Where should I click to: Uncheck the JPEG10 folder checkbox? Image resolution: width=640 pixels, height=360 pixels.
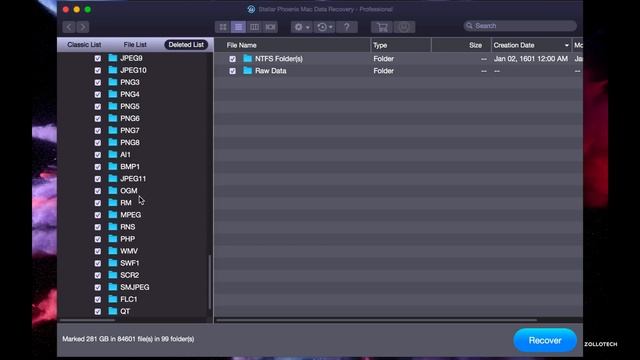(x=98, y=70)
